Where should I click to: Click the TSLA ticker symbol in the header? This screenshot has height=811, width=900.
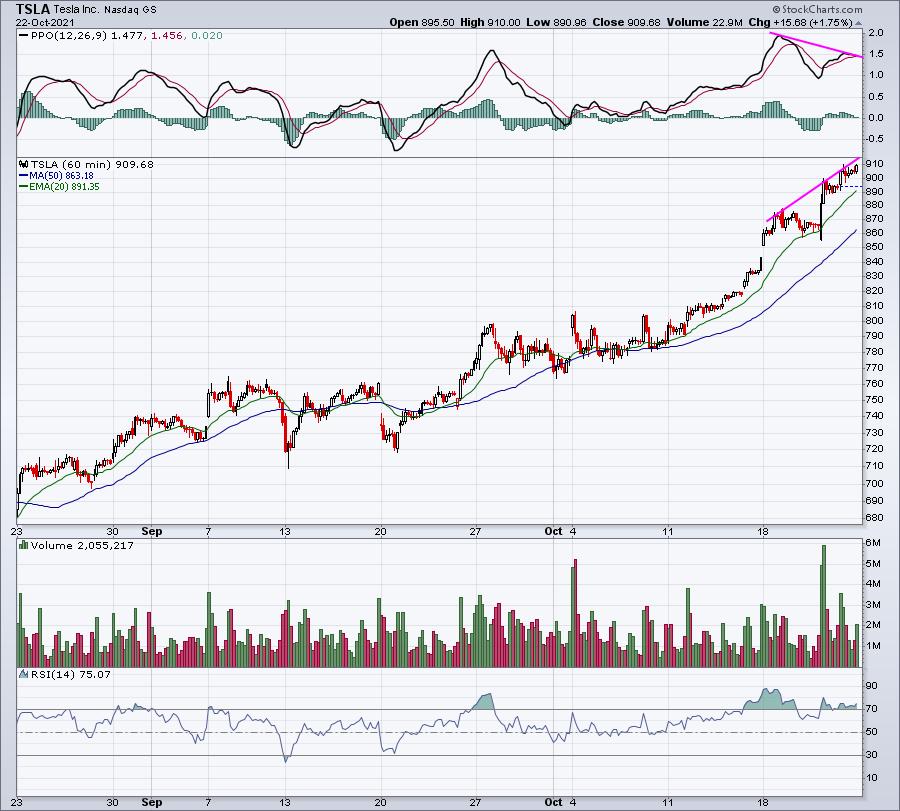coord(33,9)
